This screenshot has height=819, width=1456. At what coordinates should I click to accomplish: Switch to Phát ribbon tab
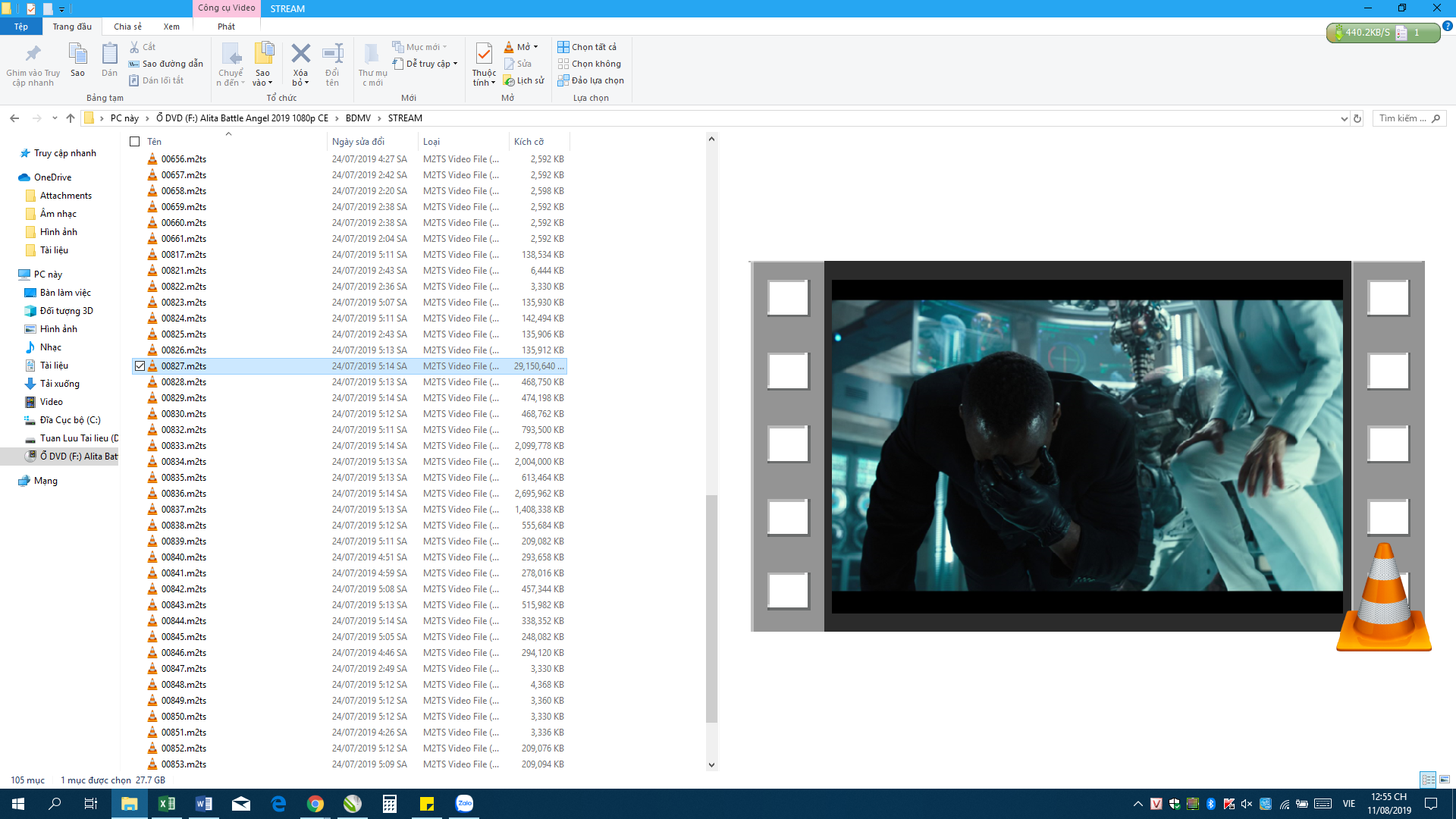[226, 27]
